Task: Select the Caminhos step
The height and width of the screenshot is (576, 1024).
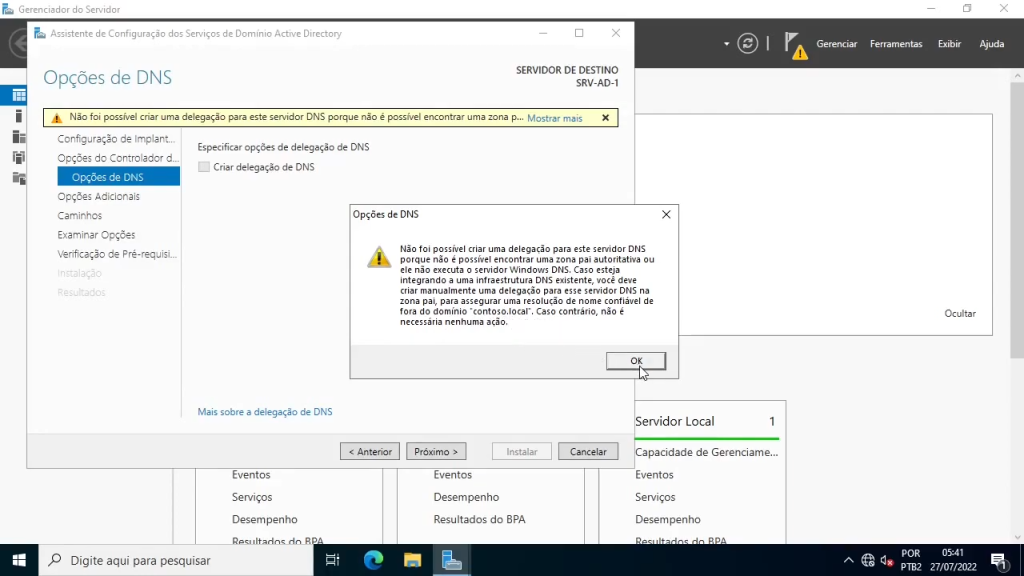Action: pyautogui.click(x=80, y=216)
